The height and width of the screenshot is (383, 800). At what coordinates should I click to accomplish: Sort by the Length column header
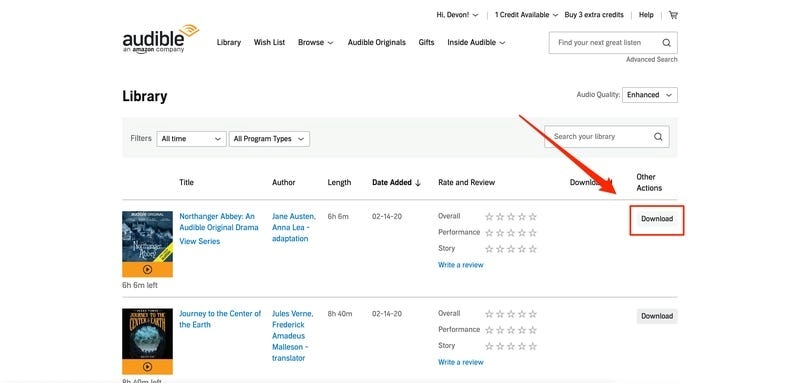point(339,183)
